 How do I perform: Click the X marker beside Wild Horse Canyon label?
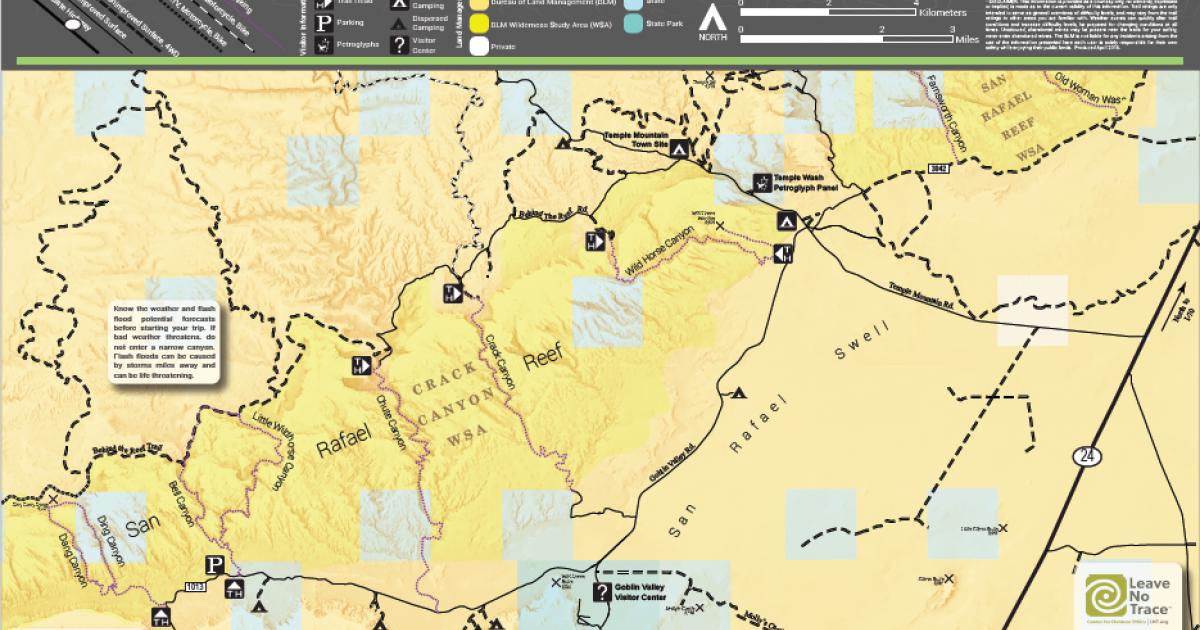coord(720,226)
